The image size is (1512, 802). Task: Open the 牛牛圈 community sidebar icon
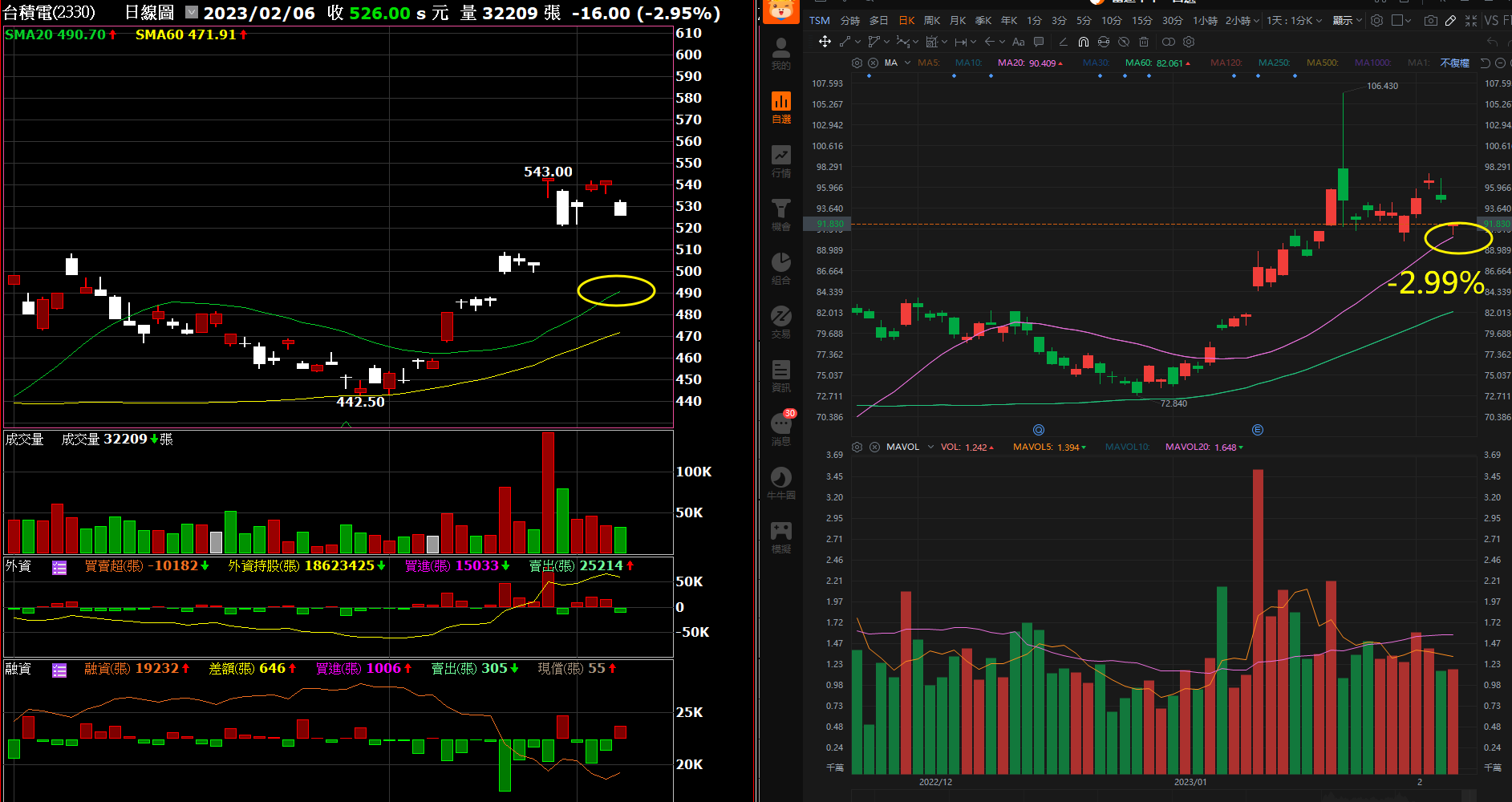780,484
